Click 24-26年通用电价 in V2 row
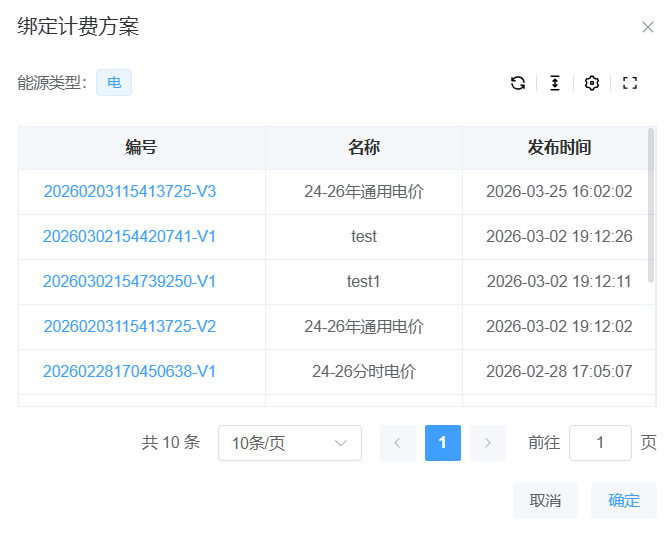The width and height of the screenshot is (672, 533). click(x=364, y=326)
